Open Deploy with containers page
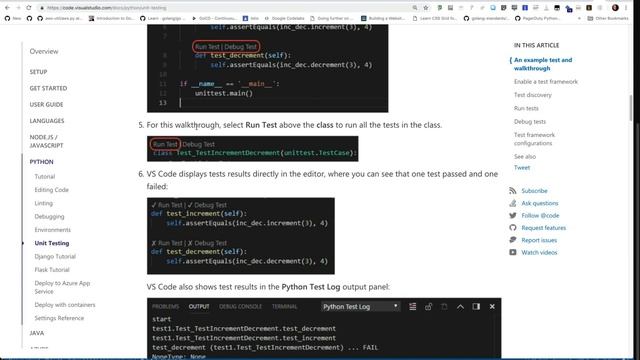 click(64, 305)
